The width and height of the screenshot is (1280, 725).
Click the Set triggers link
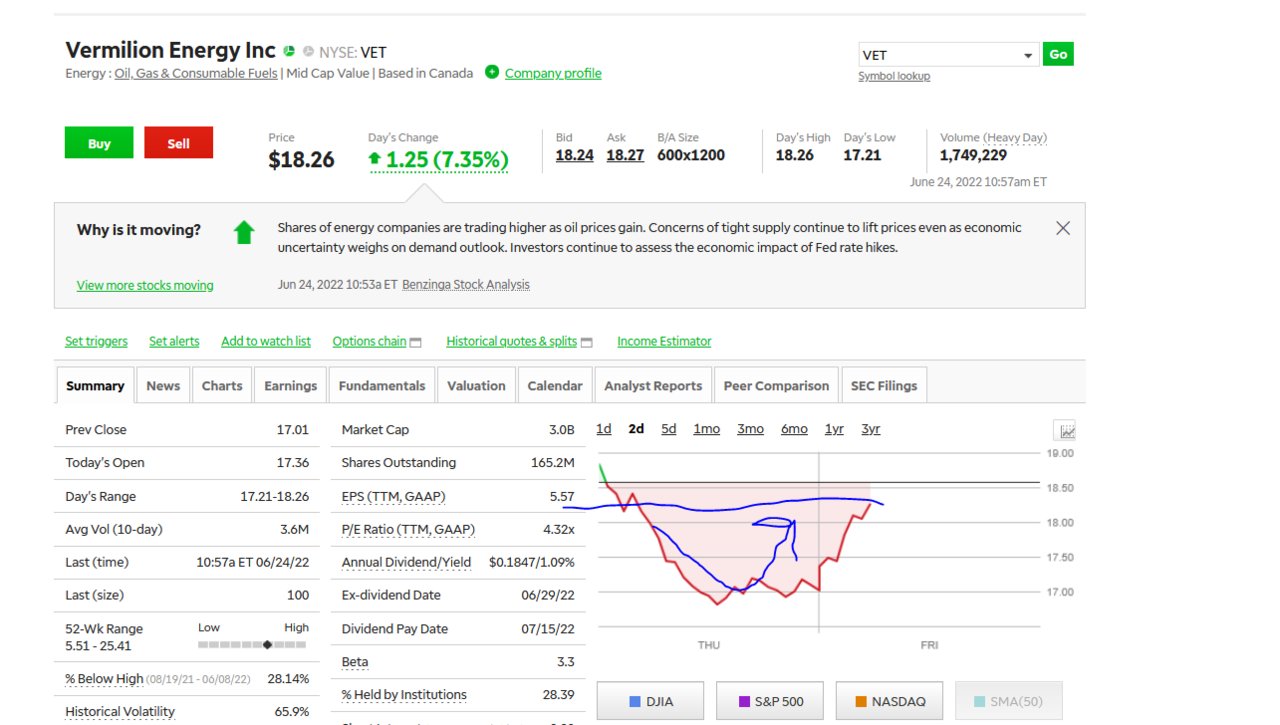[x=96, y=341]
